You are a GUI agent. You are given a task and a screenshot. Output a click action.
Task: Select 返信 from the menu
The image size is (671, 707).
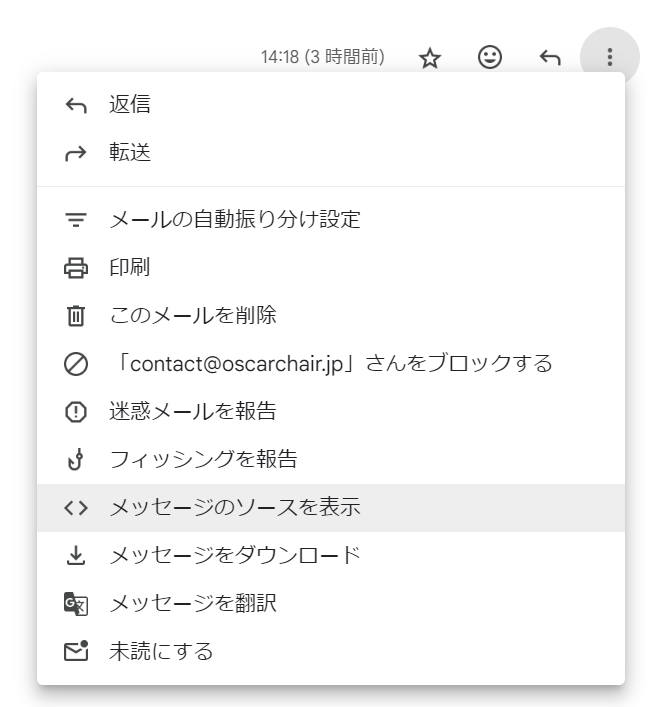[130, 105]
